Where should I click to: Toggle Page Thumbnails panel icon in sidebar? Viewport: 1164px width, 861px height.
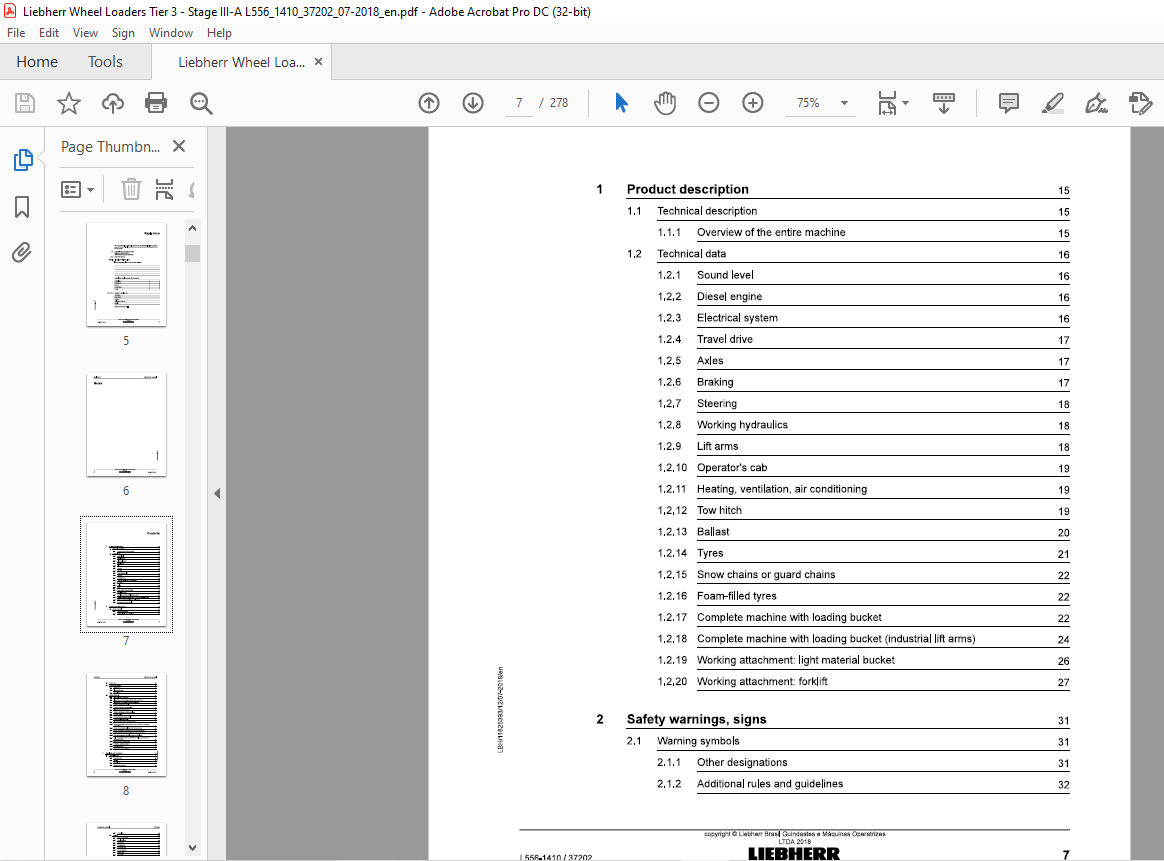tap(23, 160)
